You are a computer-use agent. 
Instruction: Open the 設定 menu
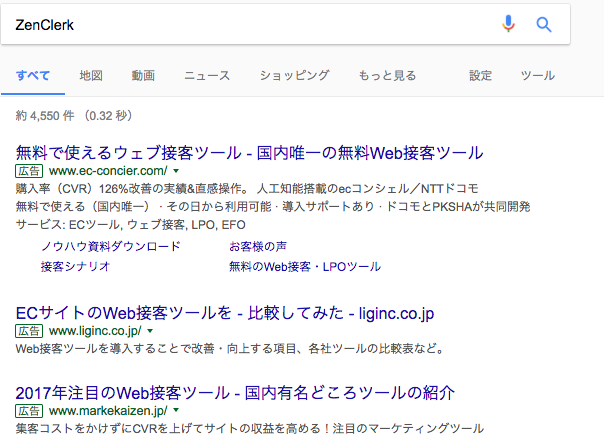(x=480, y=76)
